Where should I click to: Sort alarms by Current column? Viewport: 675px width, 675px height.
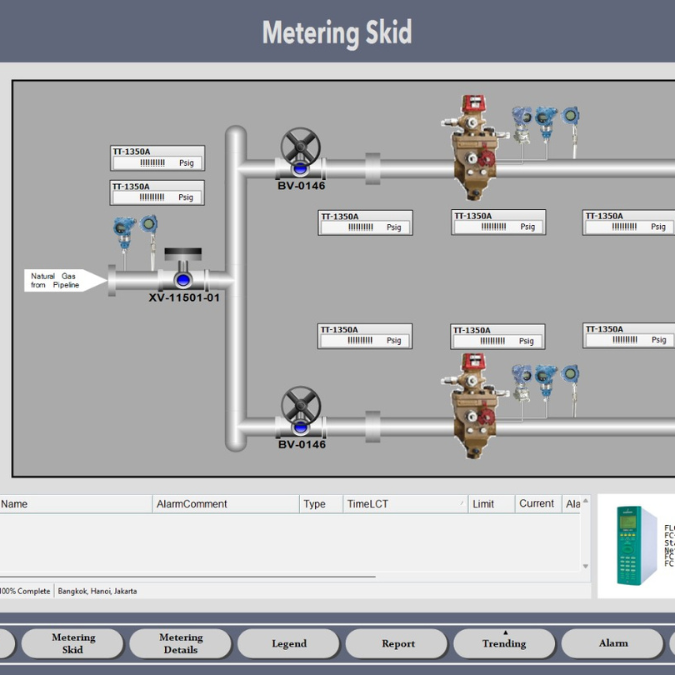539,504
